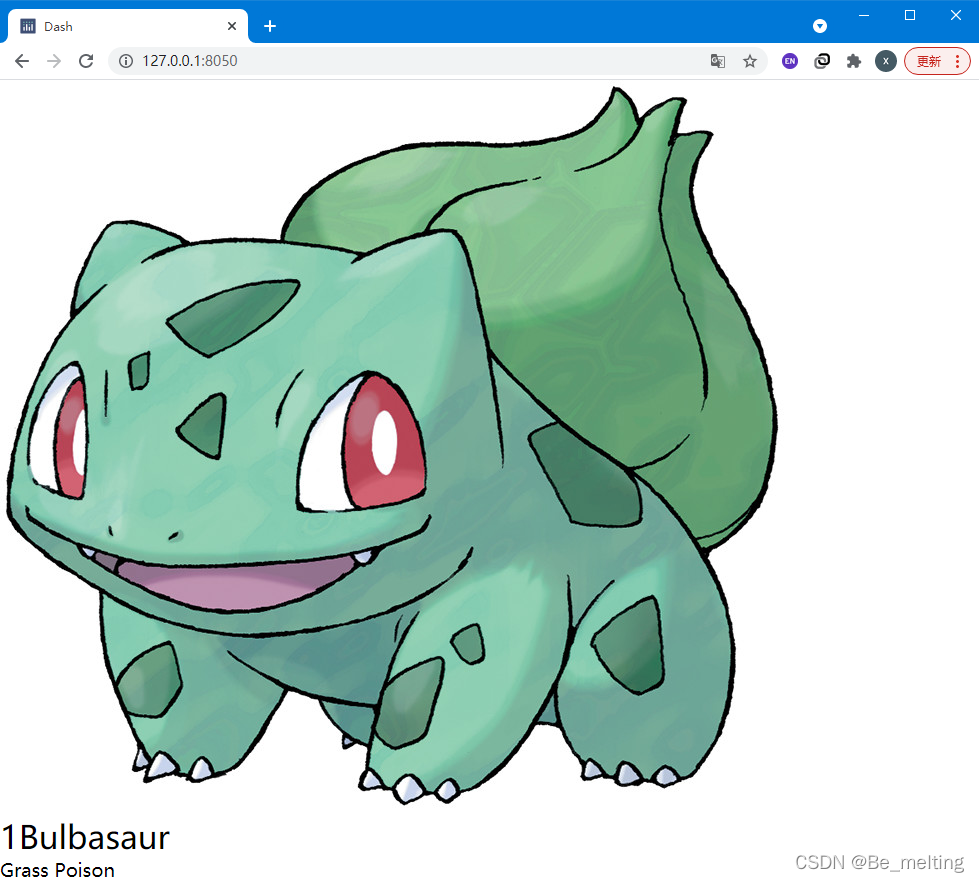Open the profile avatar X
Viewport: 979px width, 882px height.
[885, 61]
